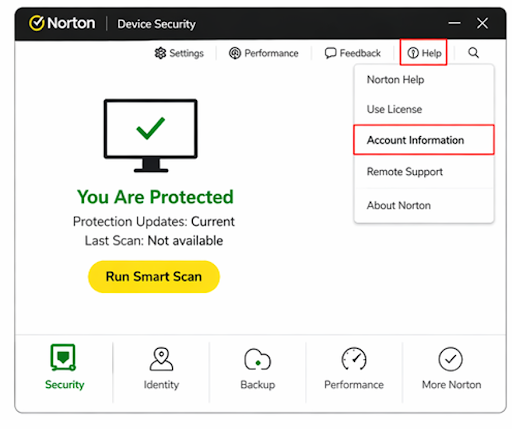This screenshot has width=512, height=429.
Task: Open Account Information menu entry
Action: click(424, 140)
